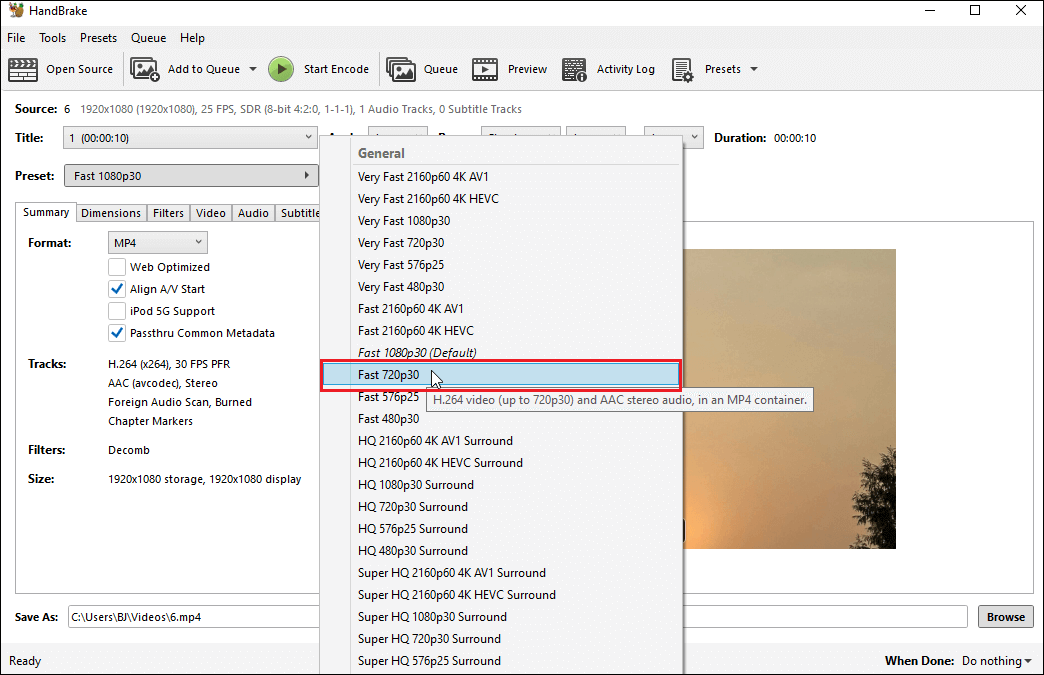Switch to the Subtitles tab
The height and width of the screenshot is (675, 1044).
(x=298, y=213)
